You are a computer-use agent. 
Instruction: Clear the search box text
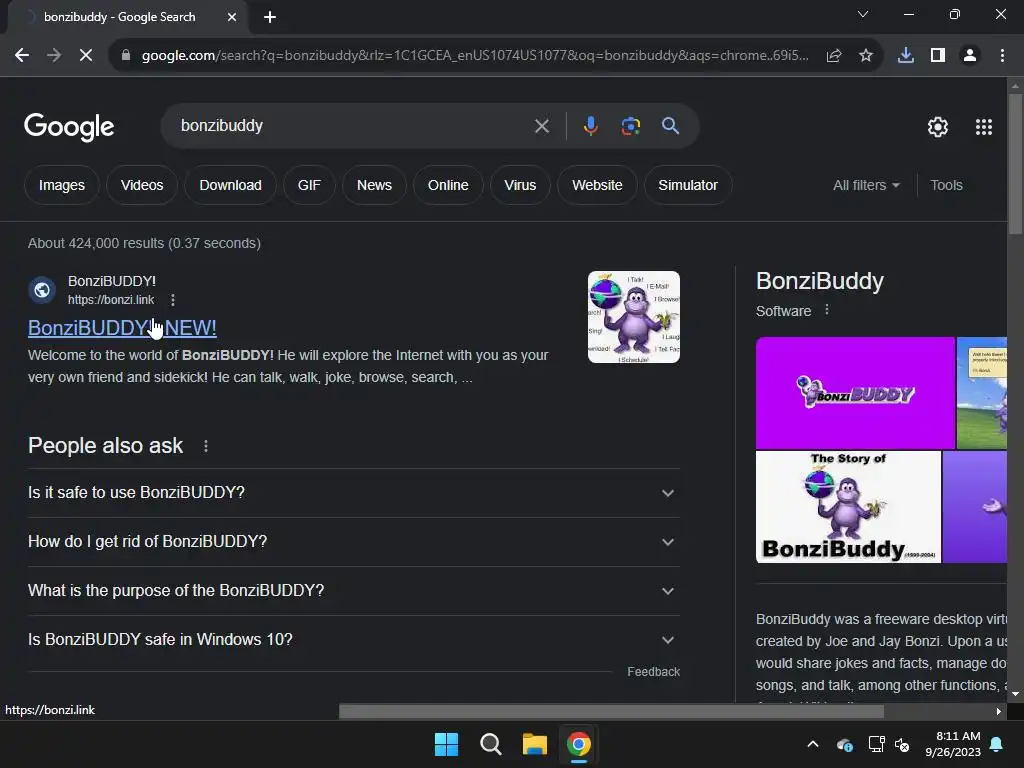(x=541, y=126)
